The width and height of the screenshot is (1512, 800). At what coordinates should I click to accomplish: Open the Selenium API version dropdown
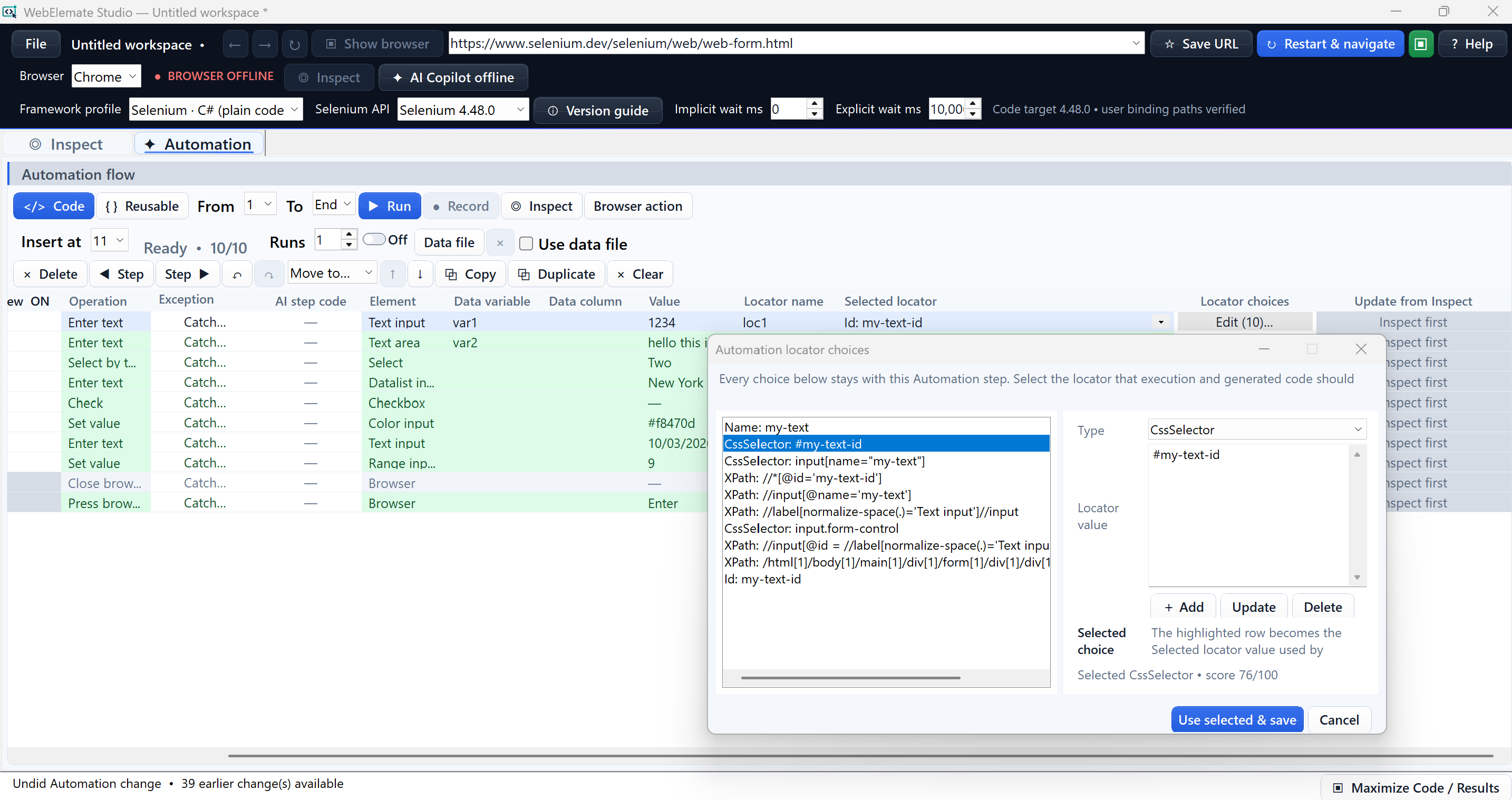[462, 110]
